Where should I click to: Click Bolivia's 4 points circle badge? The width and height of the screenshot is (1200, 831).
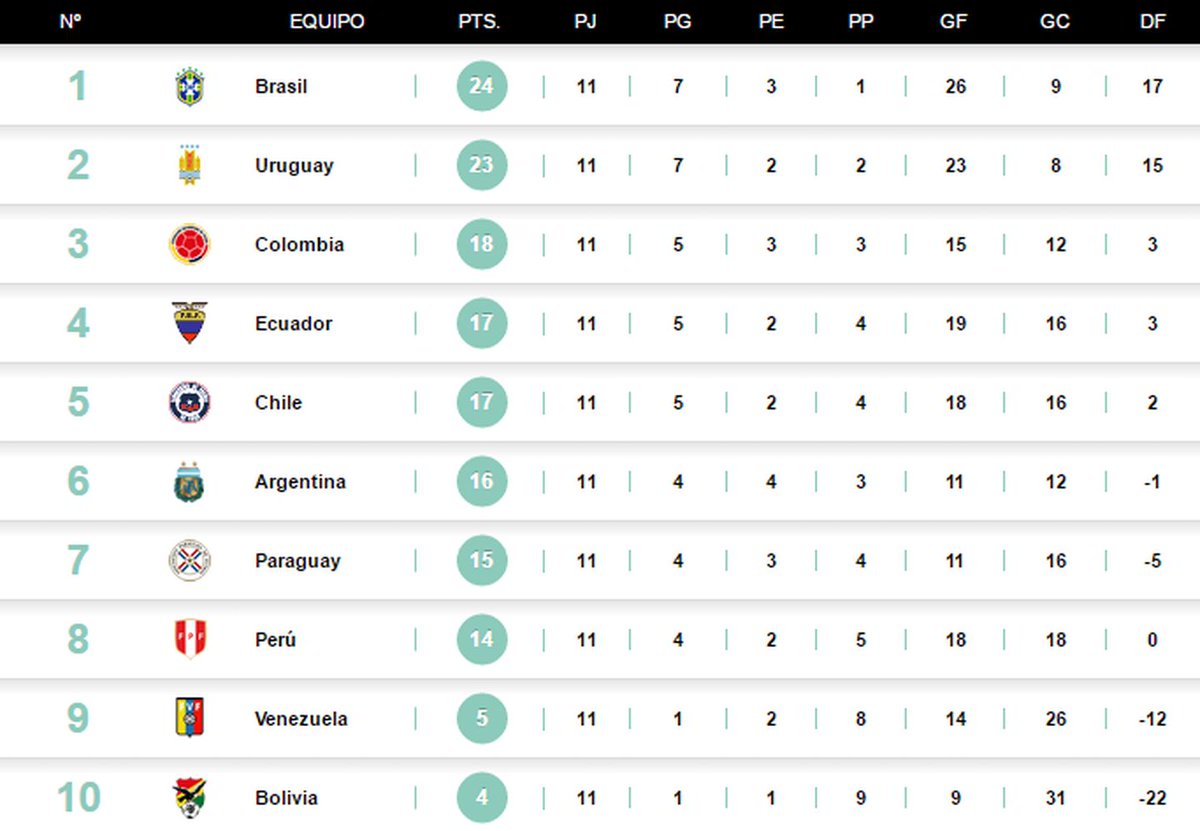pyautogui.click(x=482, y=798)
